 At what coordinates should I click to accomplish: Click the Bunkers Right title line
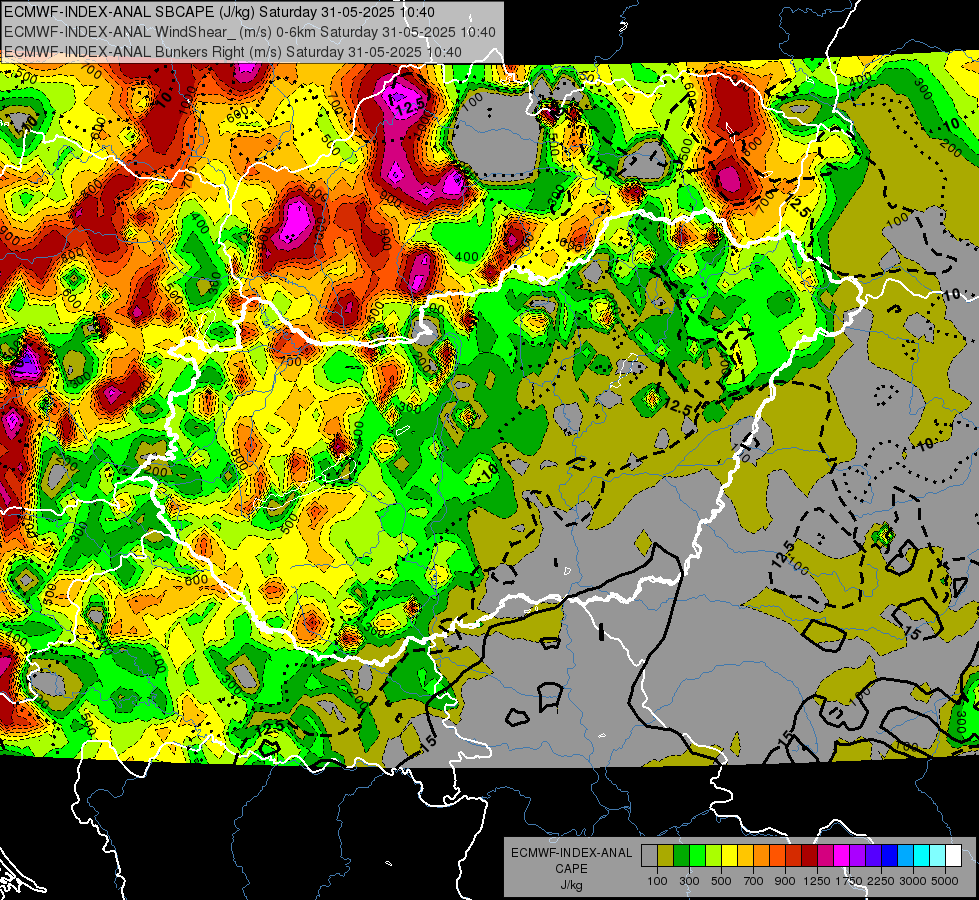pyautogui.click(x=233, y=52)
